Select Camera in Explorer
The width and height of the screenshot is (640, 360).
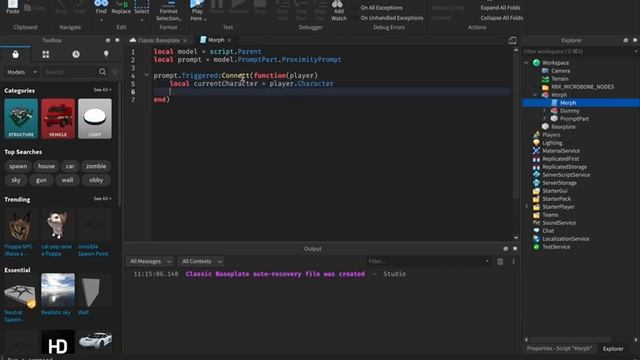click(560, 71)
